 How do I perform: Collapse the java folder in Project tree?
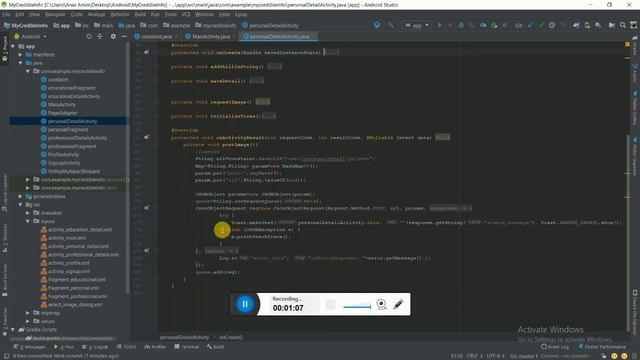(20, 63)
